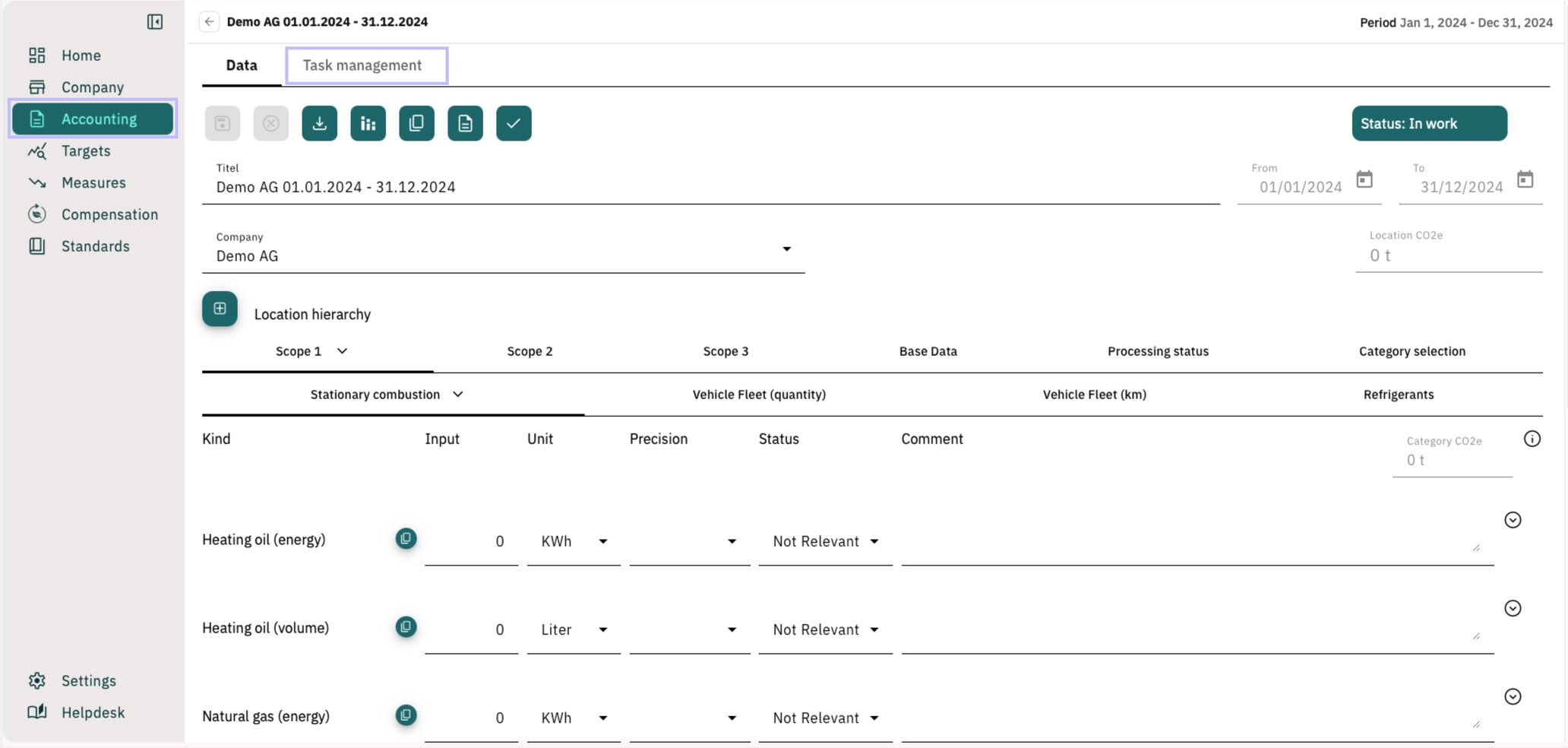Open Measures in the sidebar
1568x748 pixels.
[x=93, y=183]
